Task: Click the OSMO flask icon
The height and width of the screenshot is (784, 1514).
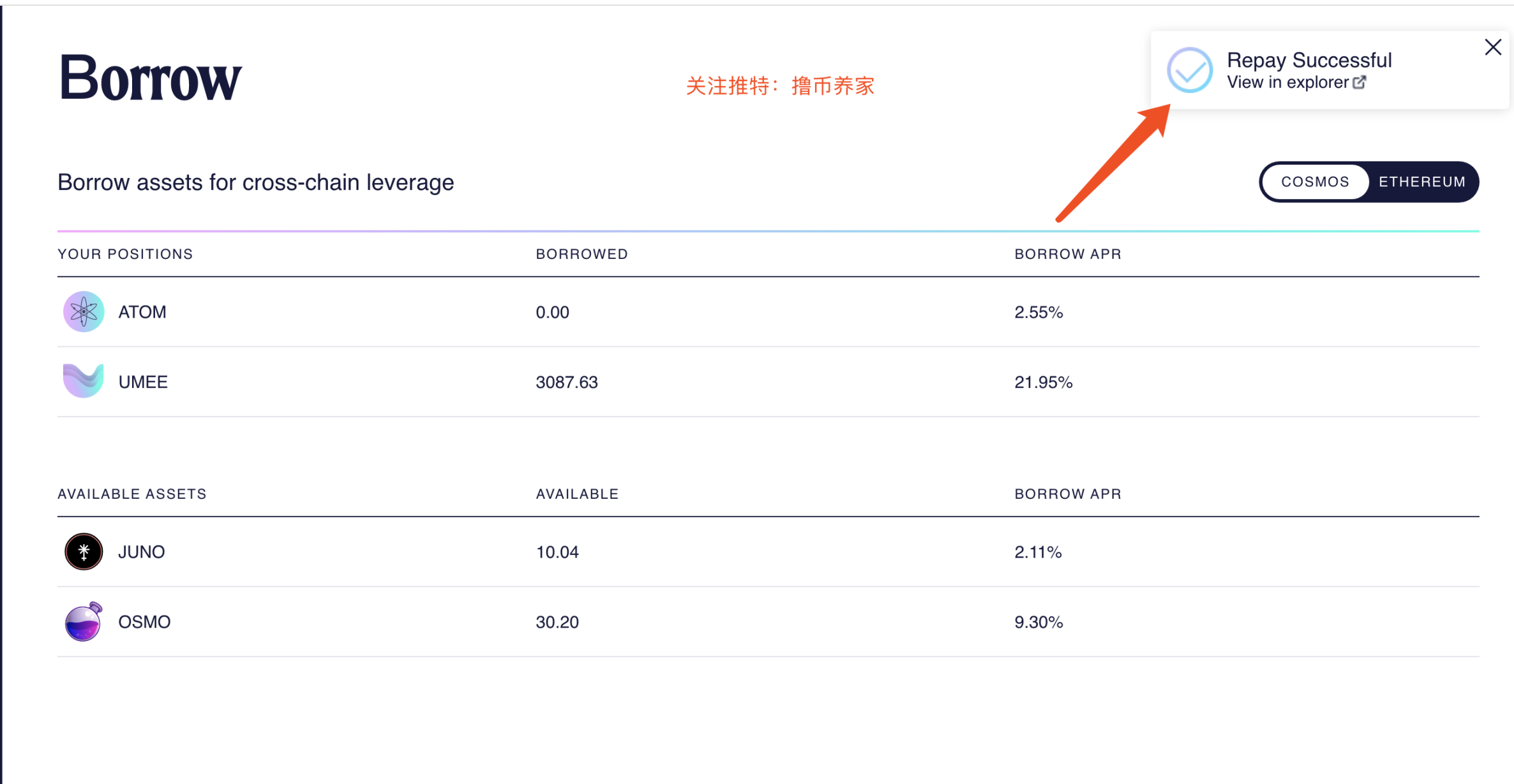Action: click(x=84, y=621)
